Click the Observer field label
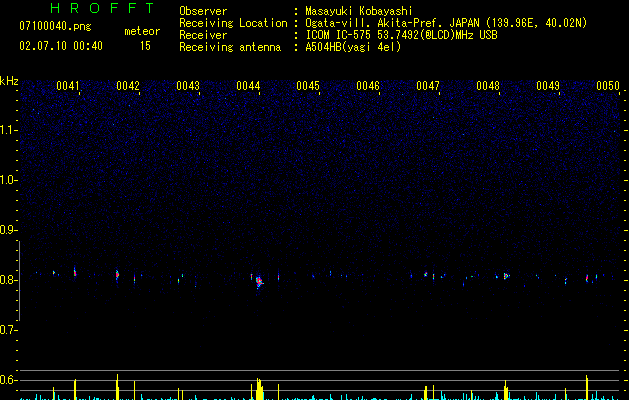The width and height of the screenshot is (629, 400). pos(203,11)
